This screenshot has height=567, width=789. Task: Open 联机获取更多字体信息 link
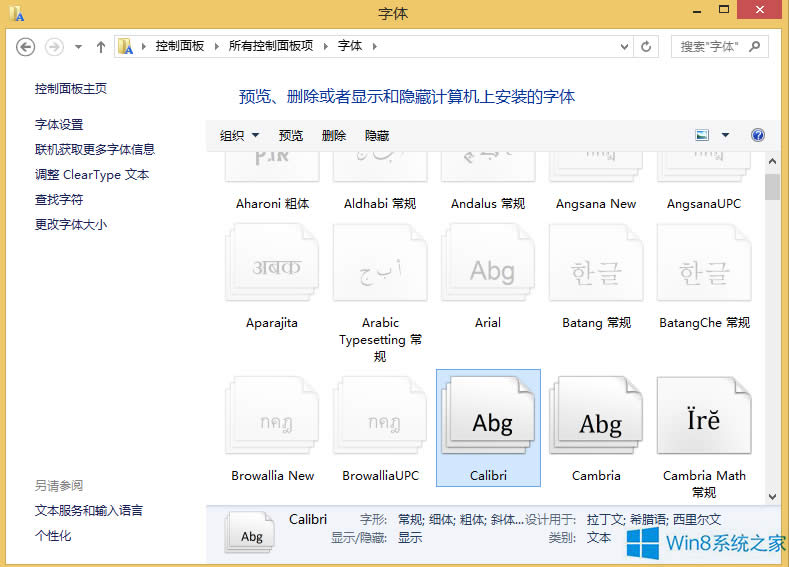[x=95, y=149]
